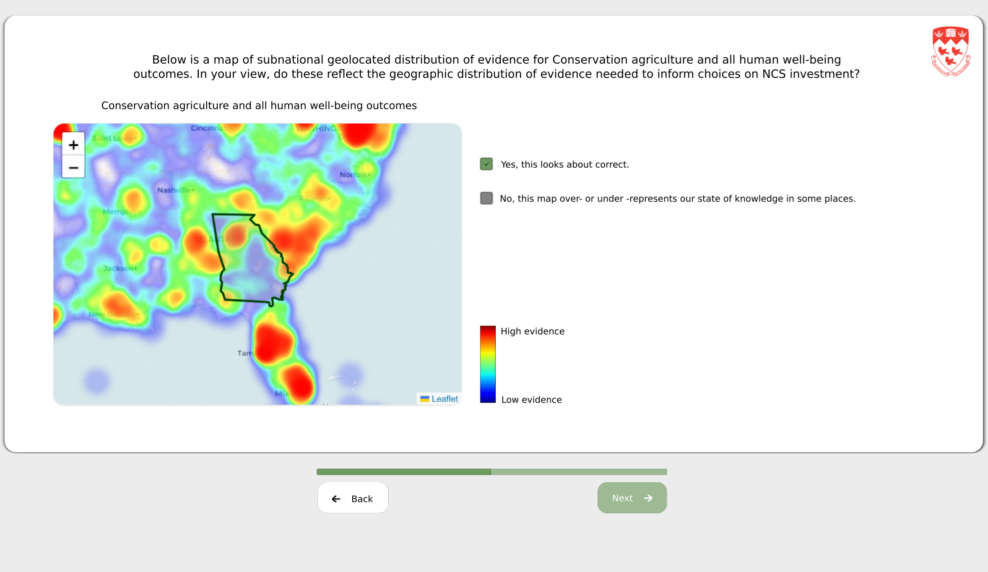Click the McGill crest logo

click(949, 51)
